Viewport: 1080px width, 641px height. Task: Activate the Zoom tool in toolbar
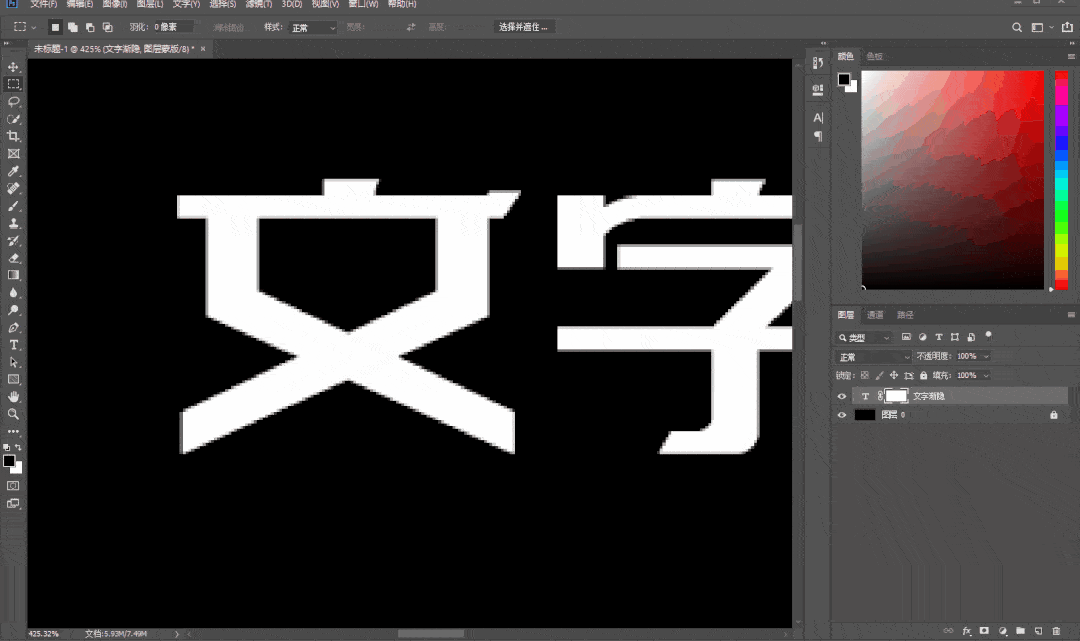pos(13,414)
